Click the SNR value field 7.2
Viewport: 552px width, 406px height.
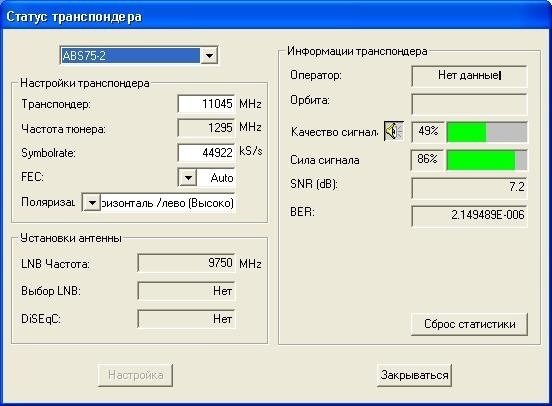(x=469, y=188)
